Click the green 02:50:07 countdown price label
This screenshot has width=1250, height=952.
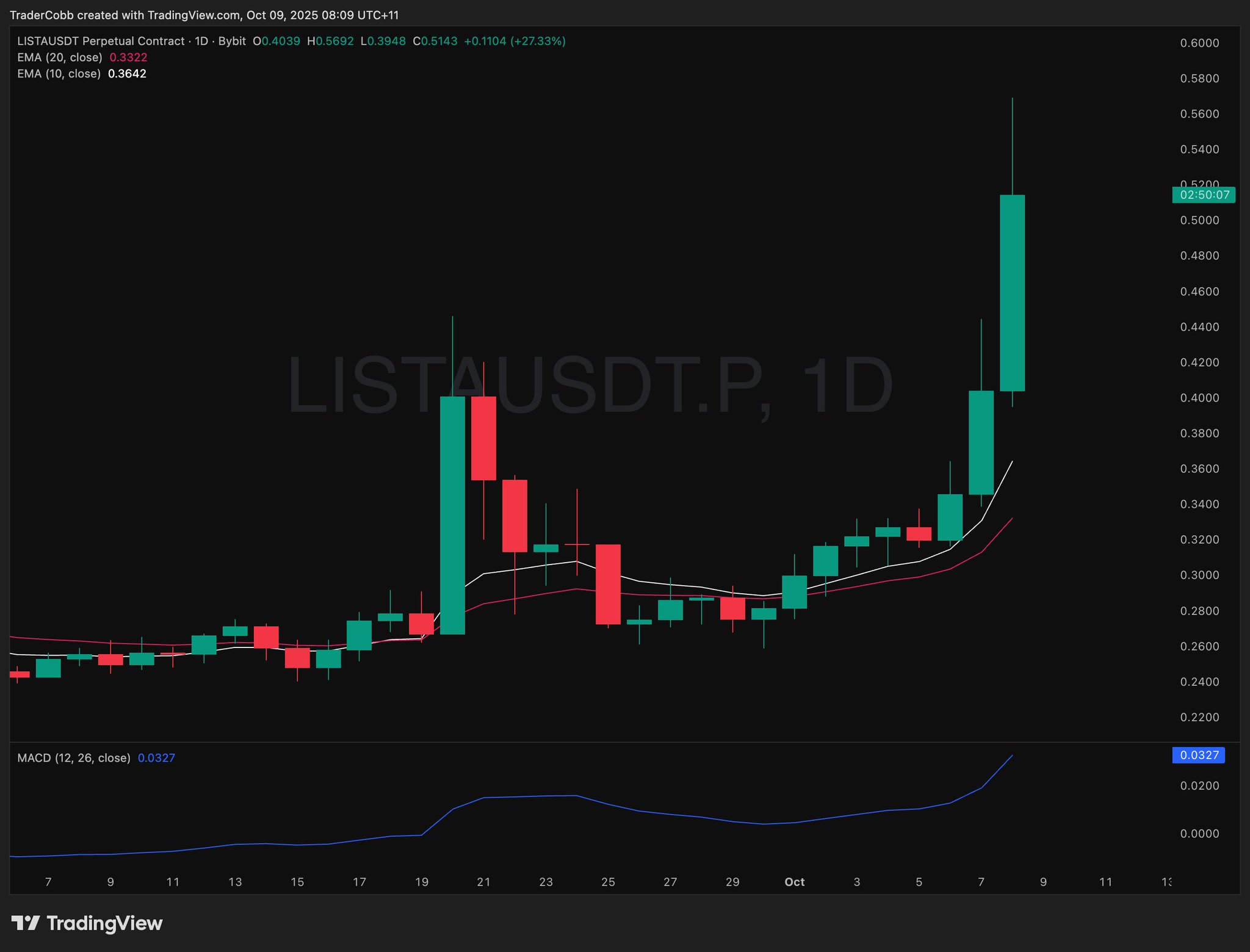[x=1204, y=195]
